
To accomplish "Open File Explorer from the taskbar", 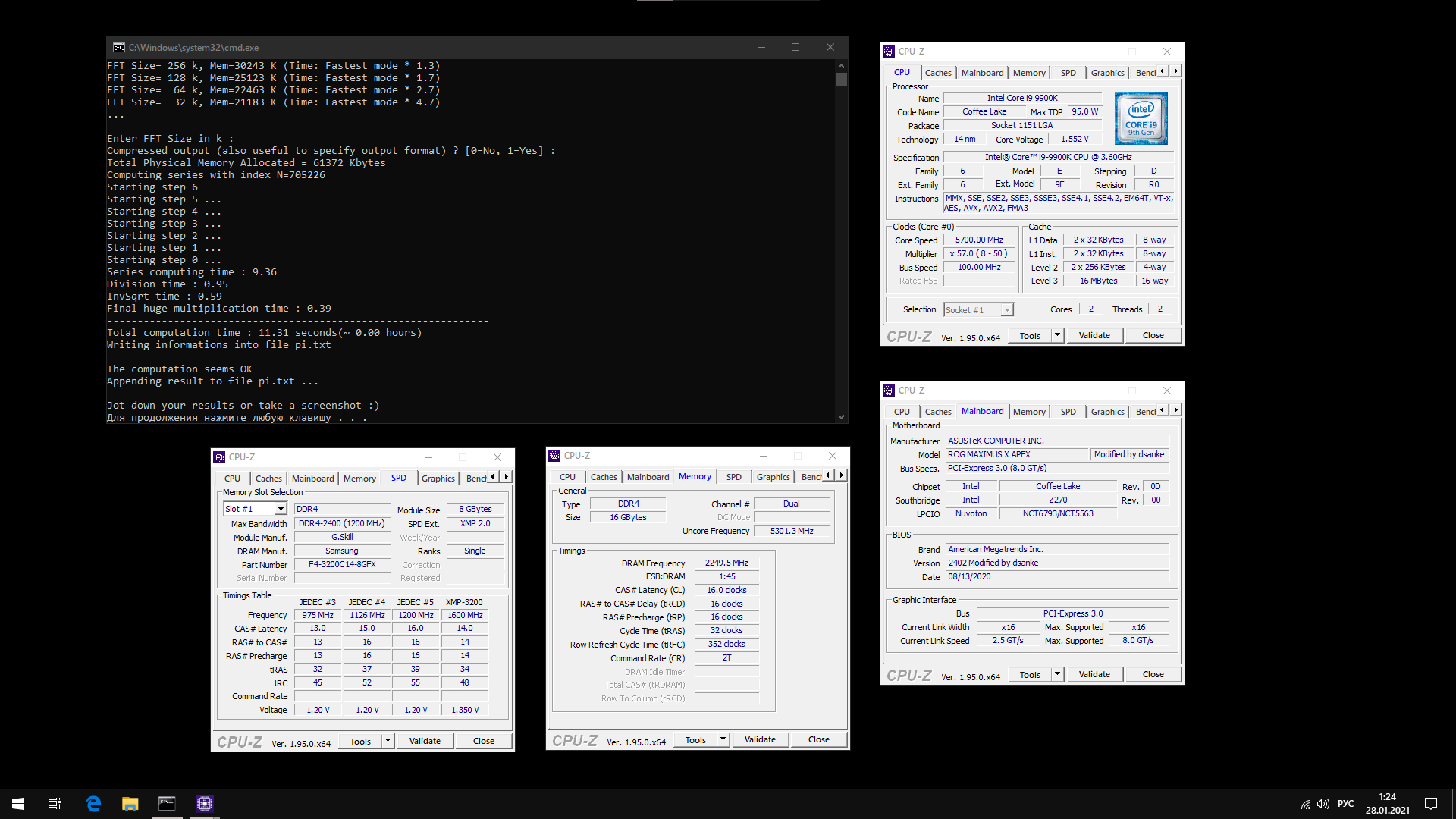I will click(x=130, y=804).
